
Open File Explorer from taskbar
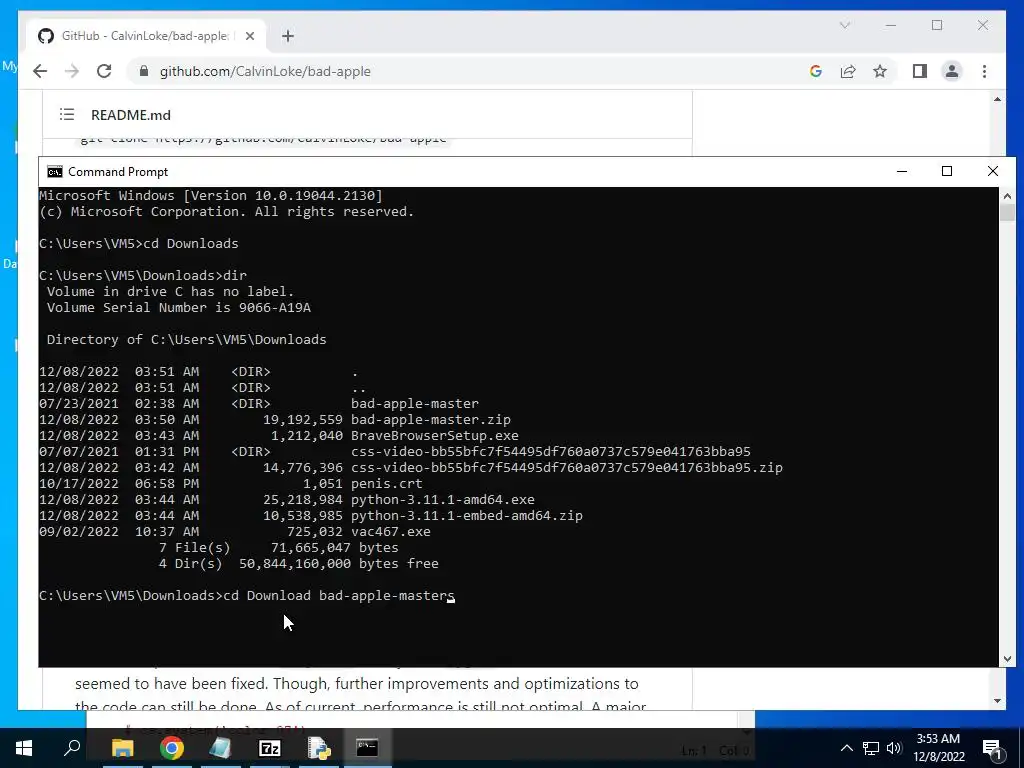click(122, 748)
